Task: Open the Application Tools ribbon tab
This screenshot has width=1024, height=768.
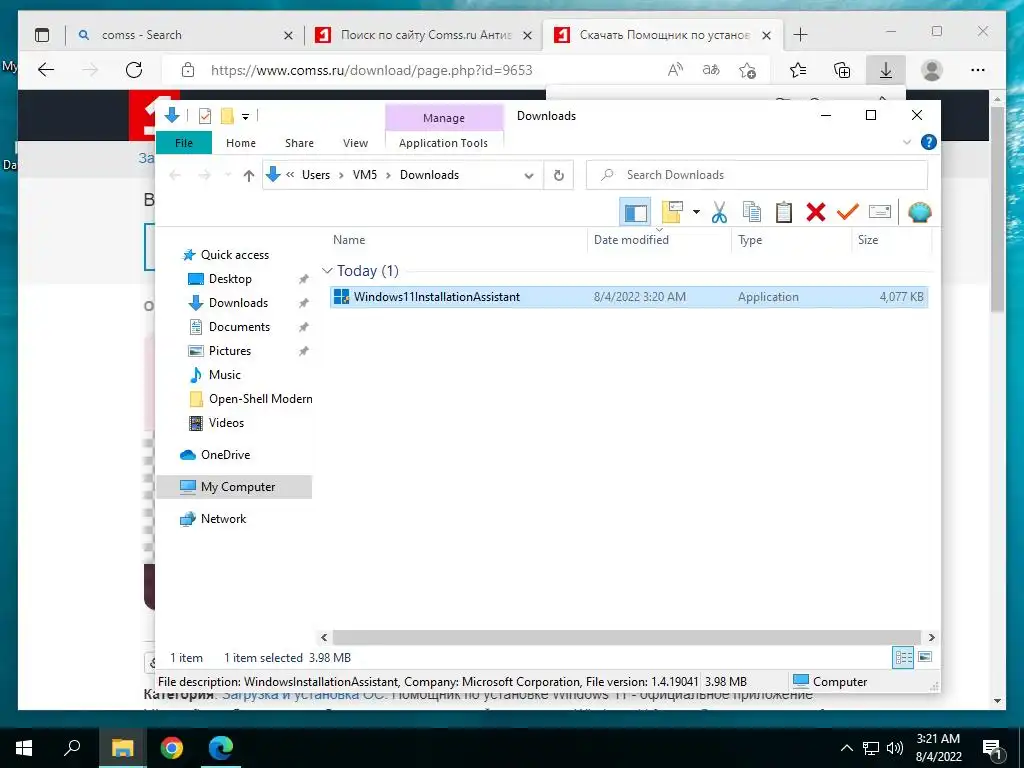Action: tap(443, 142)
